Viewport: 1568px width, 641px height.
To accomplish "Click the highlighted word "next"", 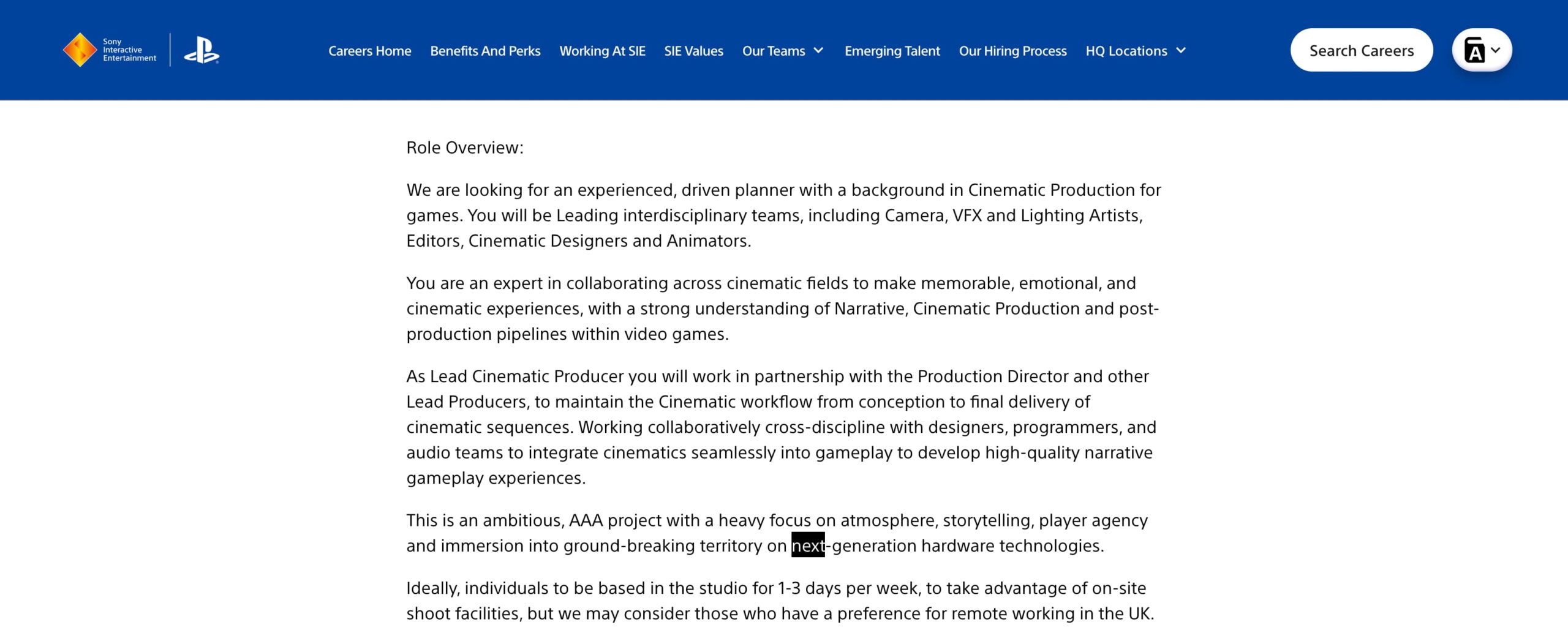I will pyautogui.click(x=807, y=545).
